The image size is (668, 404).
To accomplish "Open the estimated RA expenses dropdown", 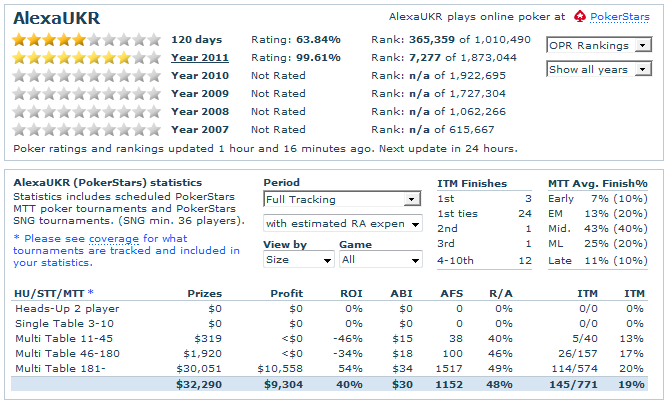I will click(342, 223).
